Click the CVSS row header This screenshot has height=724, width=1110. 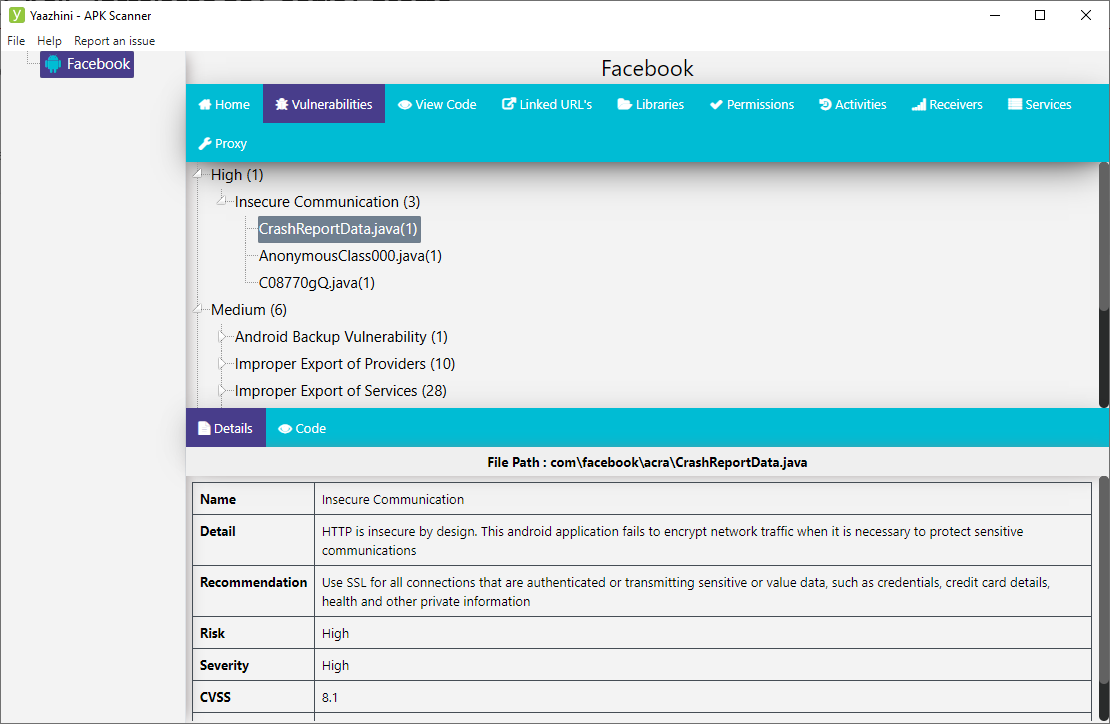point(253,697)
